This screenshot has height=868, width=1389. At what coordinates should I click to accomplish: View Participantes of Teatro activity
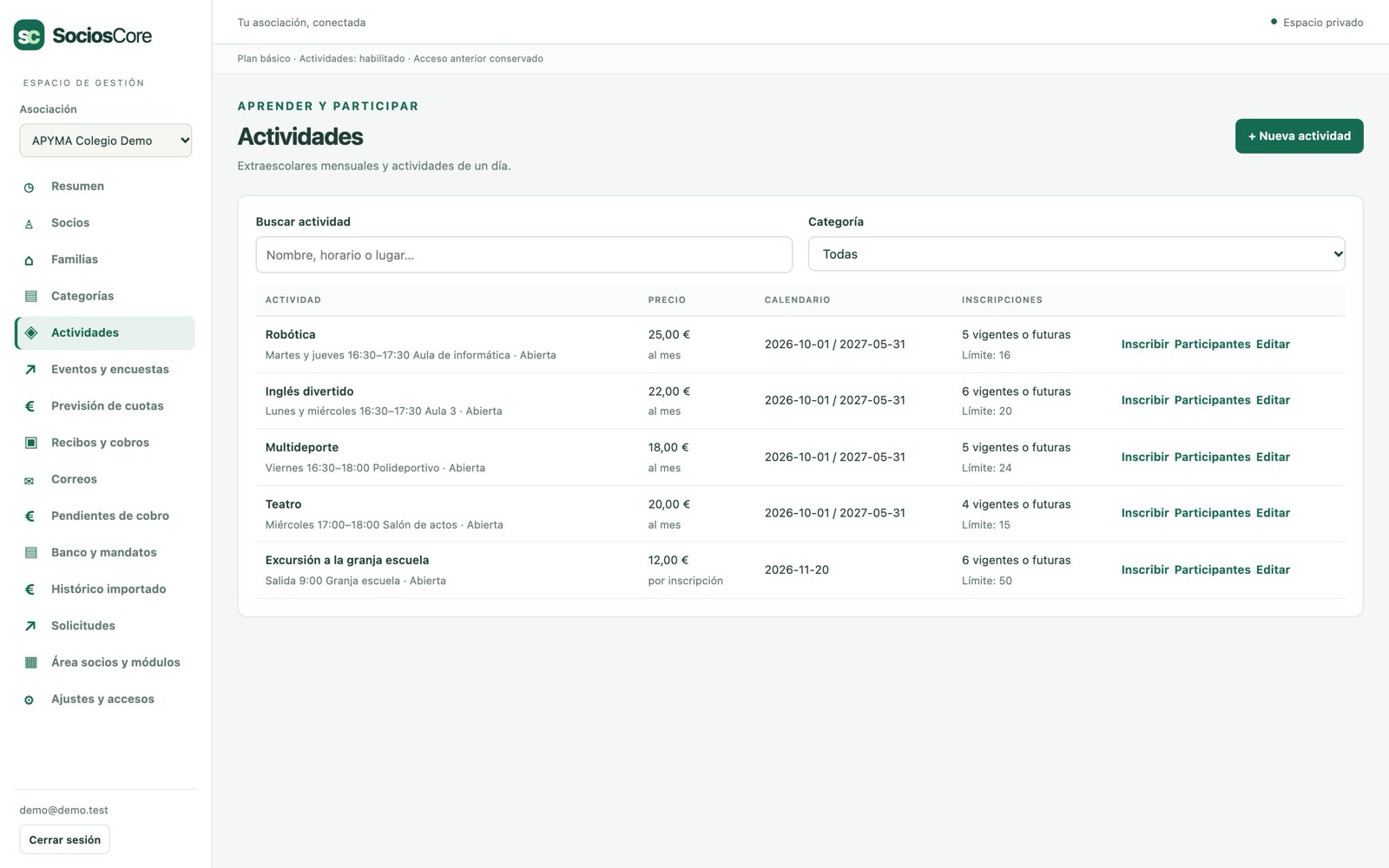pyautogui.click(x=1212, y=513)
